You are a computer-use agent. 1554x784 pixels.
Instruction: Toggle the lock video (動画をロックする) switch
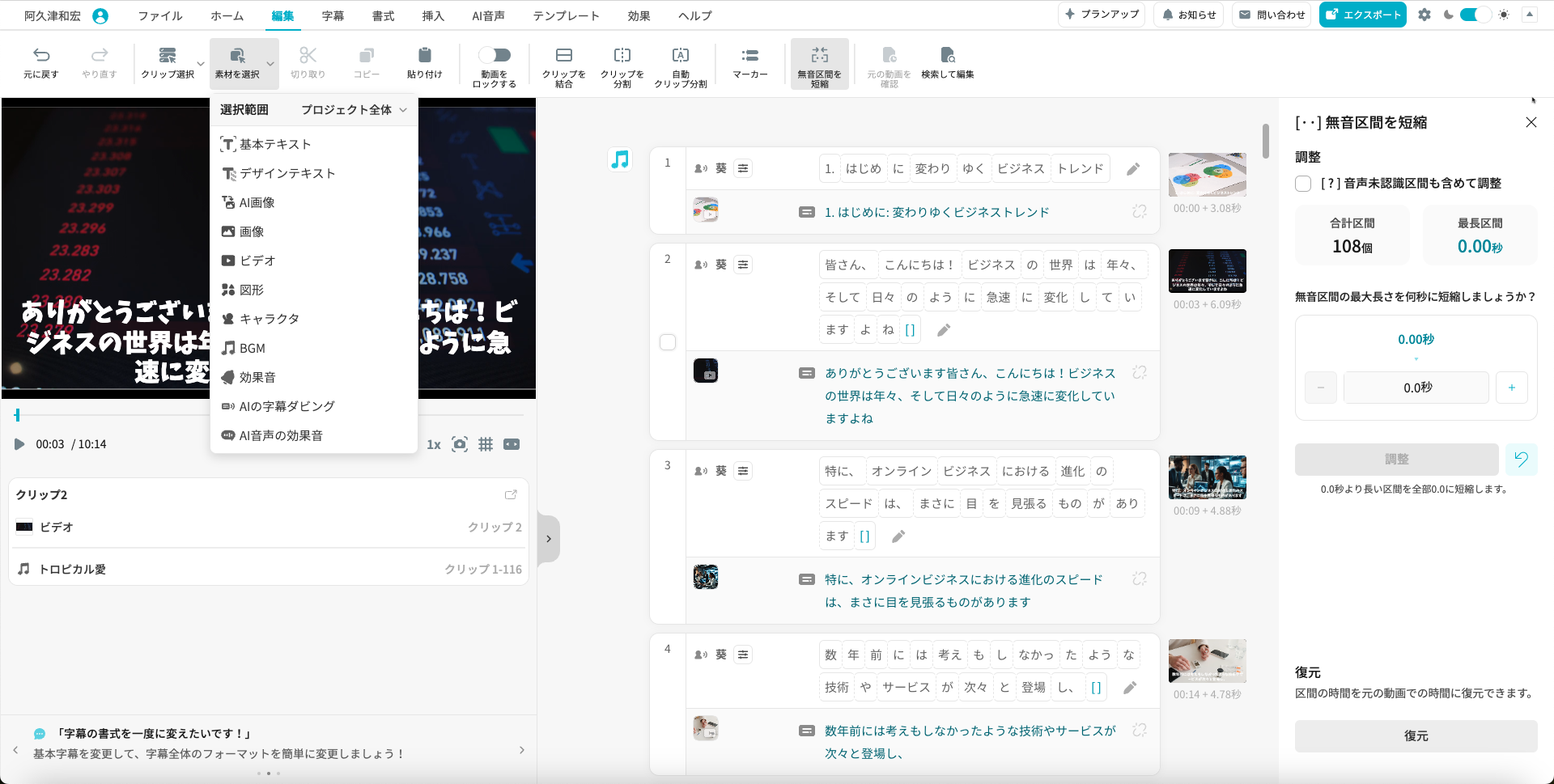[x=495, y=55]
